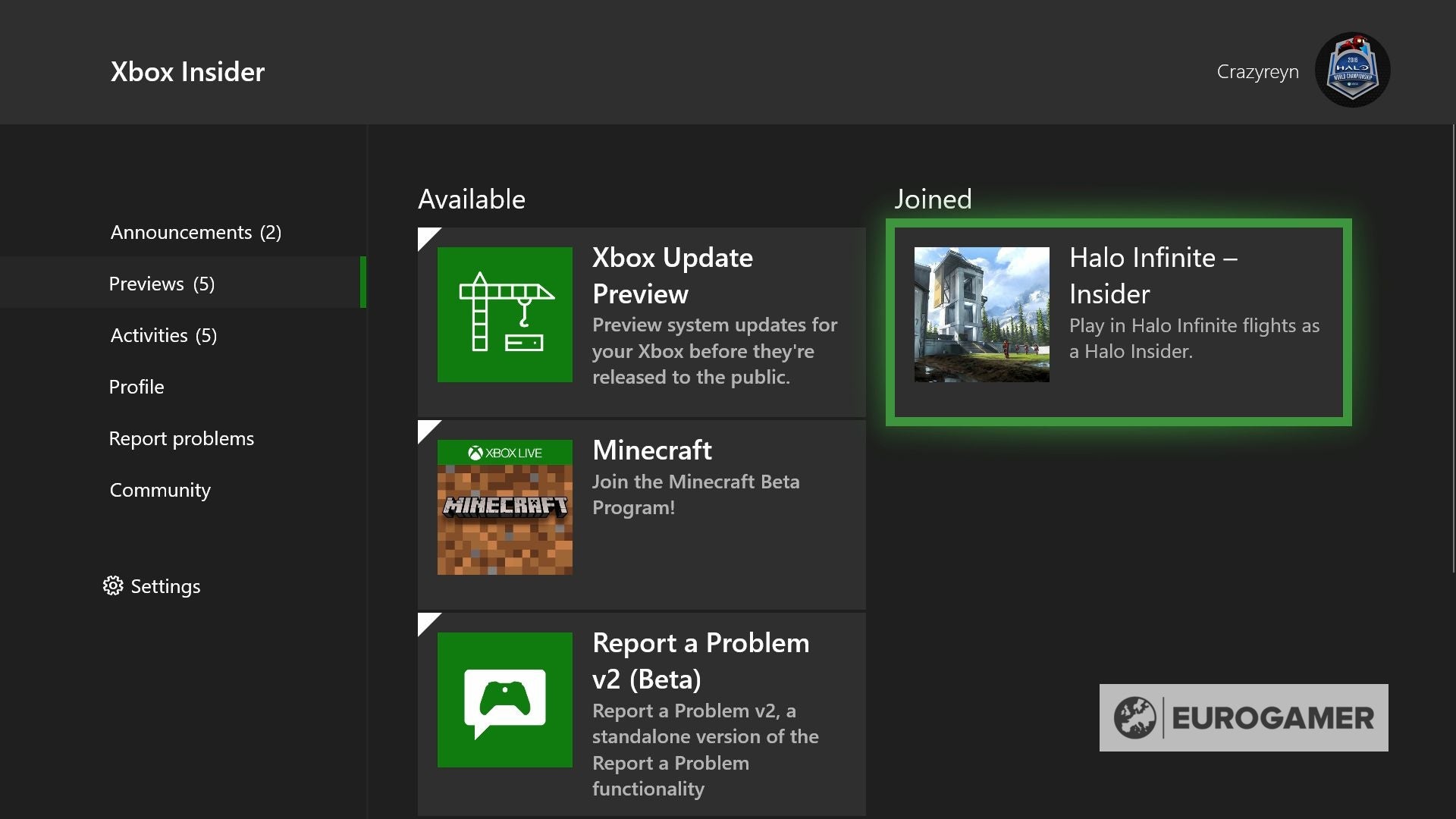
Task: Click 'Preview system updates for your Xbox' description
Action: click(x=715, y=351)
